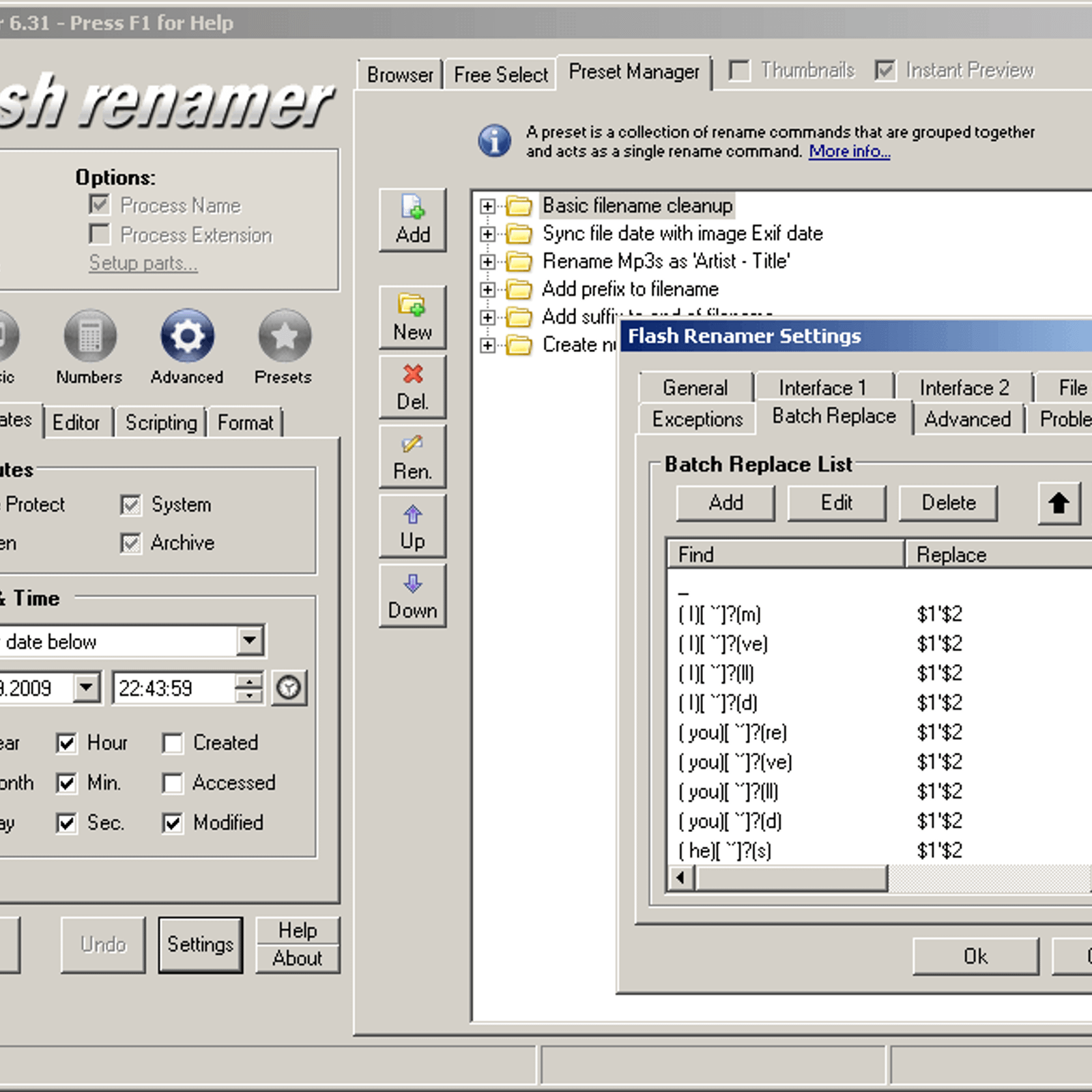The width and height of the screenshot is (1092, 1092).
Task: Open Exceptions settings tab
Action: (698, 418)
